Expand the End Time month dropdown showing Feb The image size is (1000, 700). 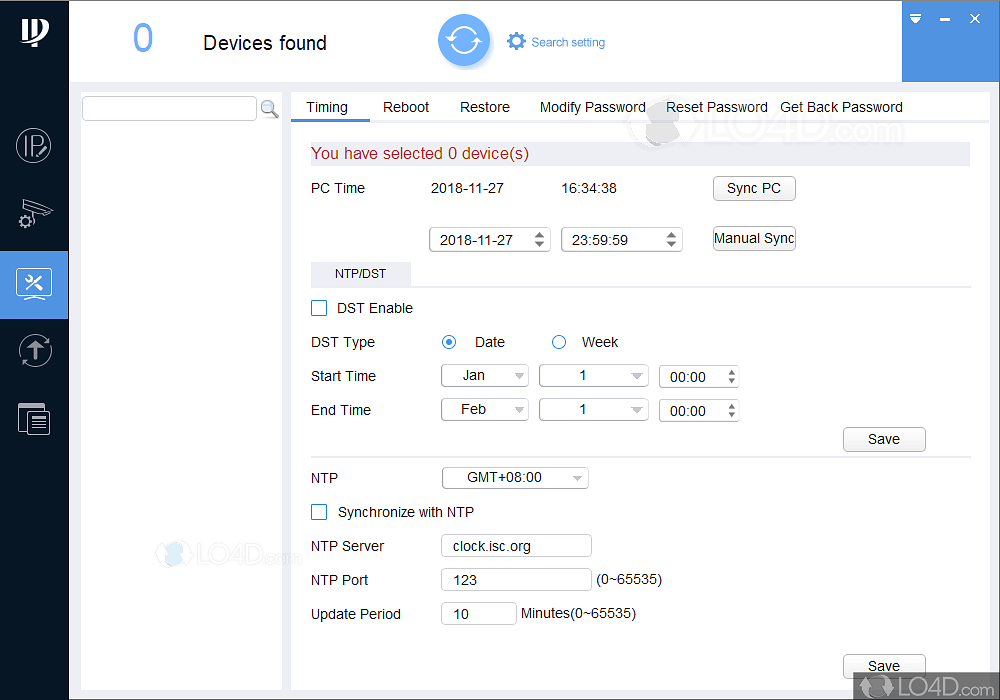484,409
